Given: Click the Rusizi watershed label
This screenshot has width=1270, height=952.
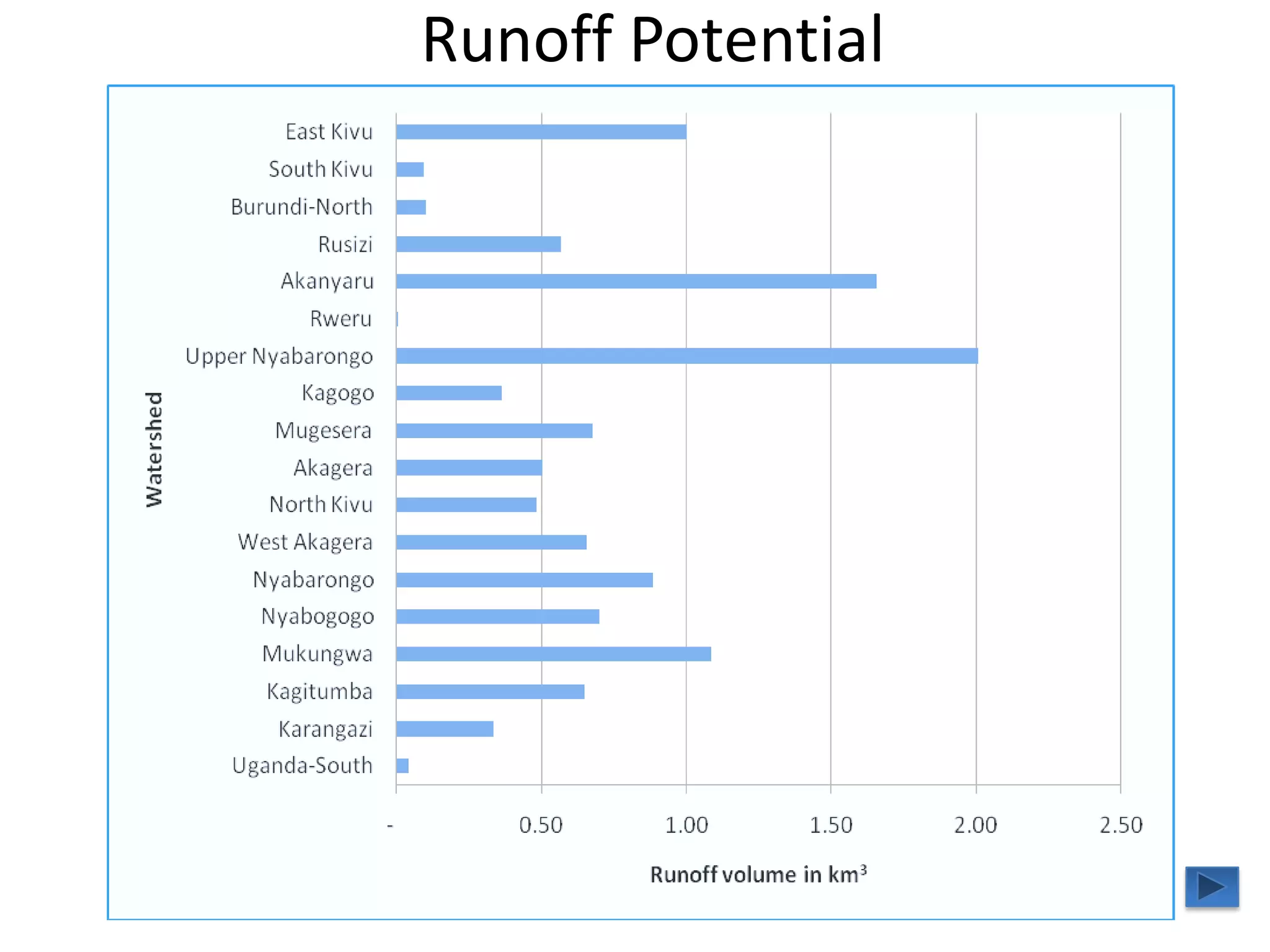Looking at the screenshot, I should tap(345, 245).
